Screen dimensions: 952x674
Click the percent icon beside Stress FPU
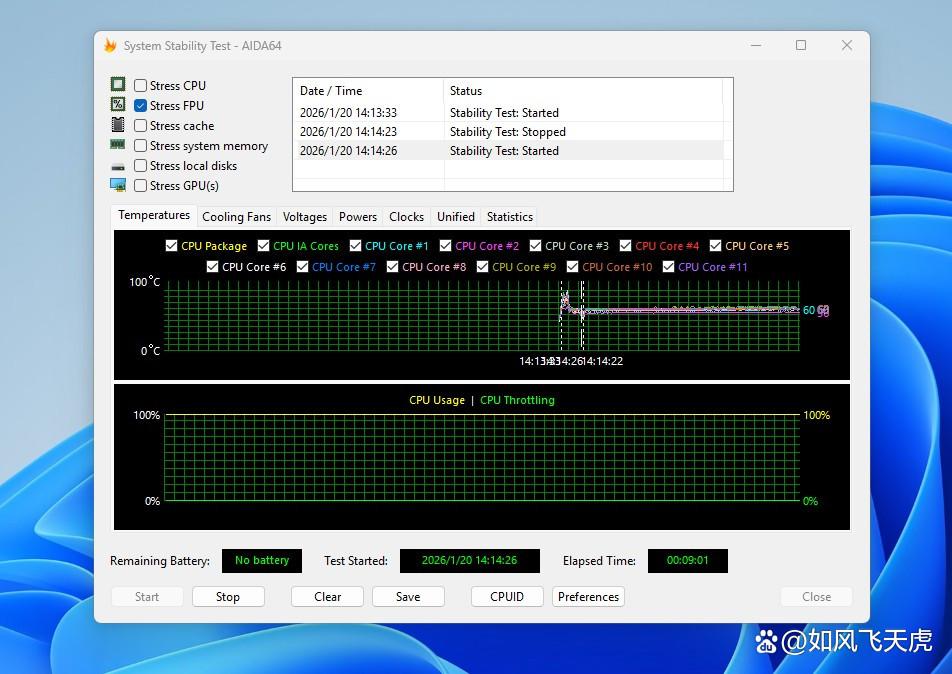click(x=118, y=104)
